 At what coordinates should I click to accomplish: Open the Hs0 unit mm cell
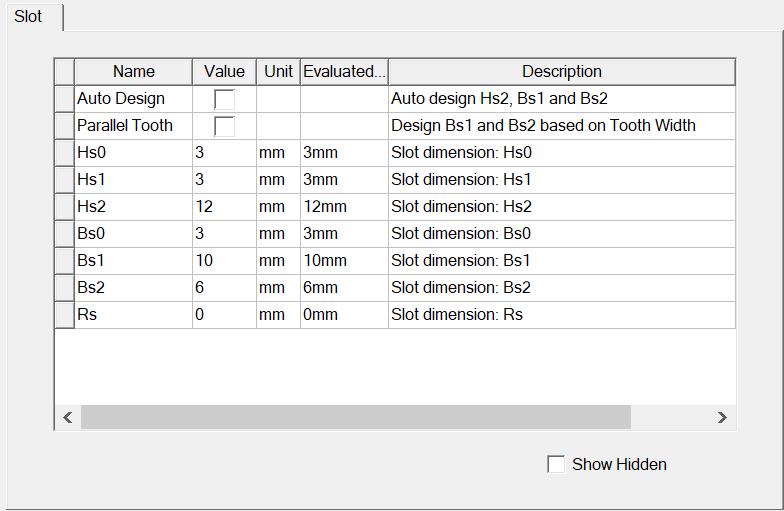tap(278, 152)
